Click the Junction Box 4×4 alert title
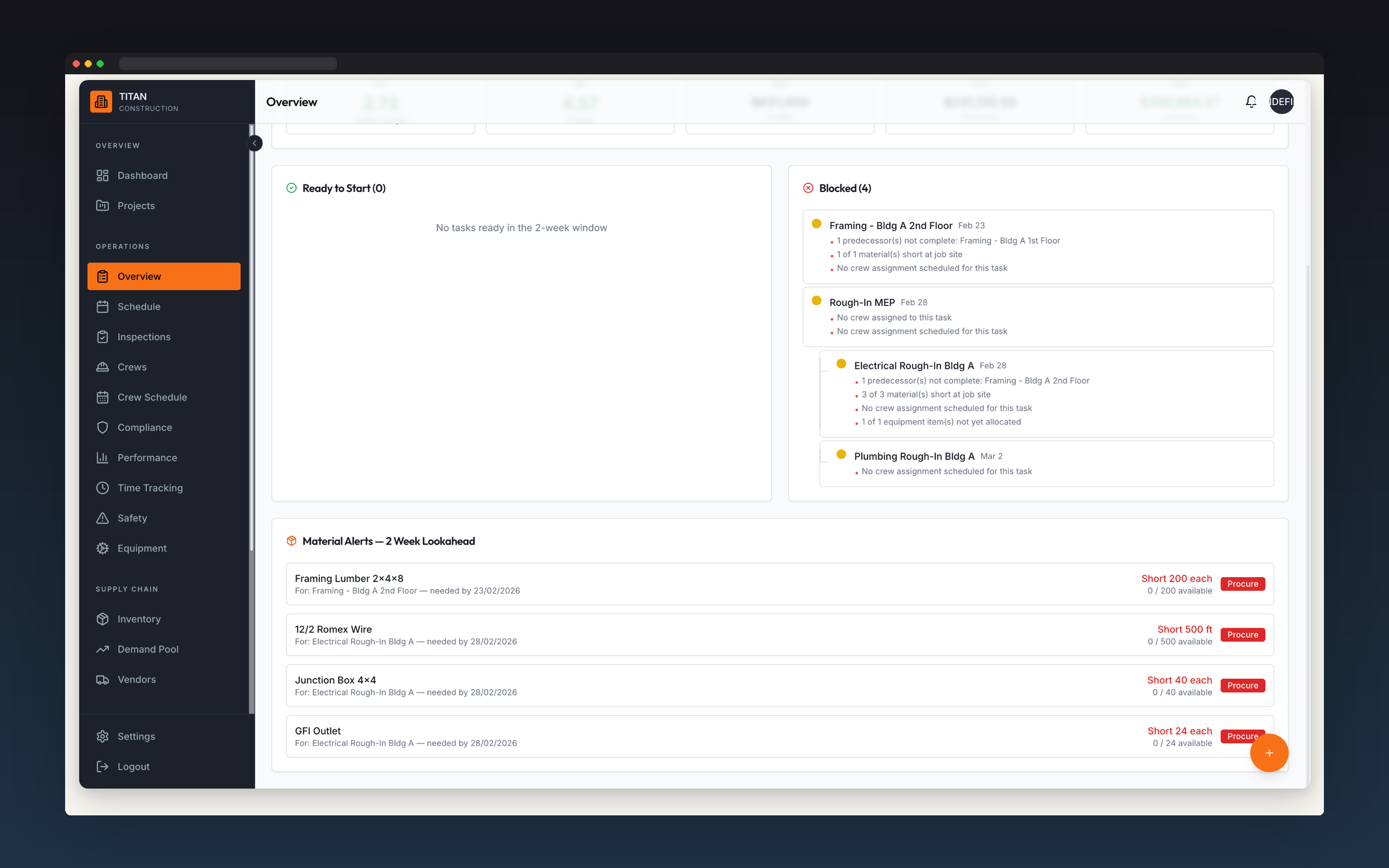This screenshot has height=868, width=1389. point(335,680)
